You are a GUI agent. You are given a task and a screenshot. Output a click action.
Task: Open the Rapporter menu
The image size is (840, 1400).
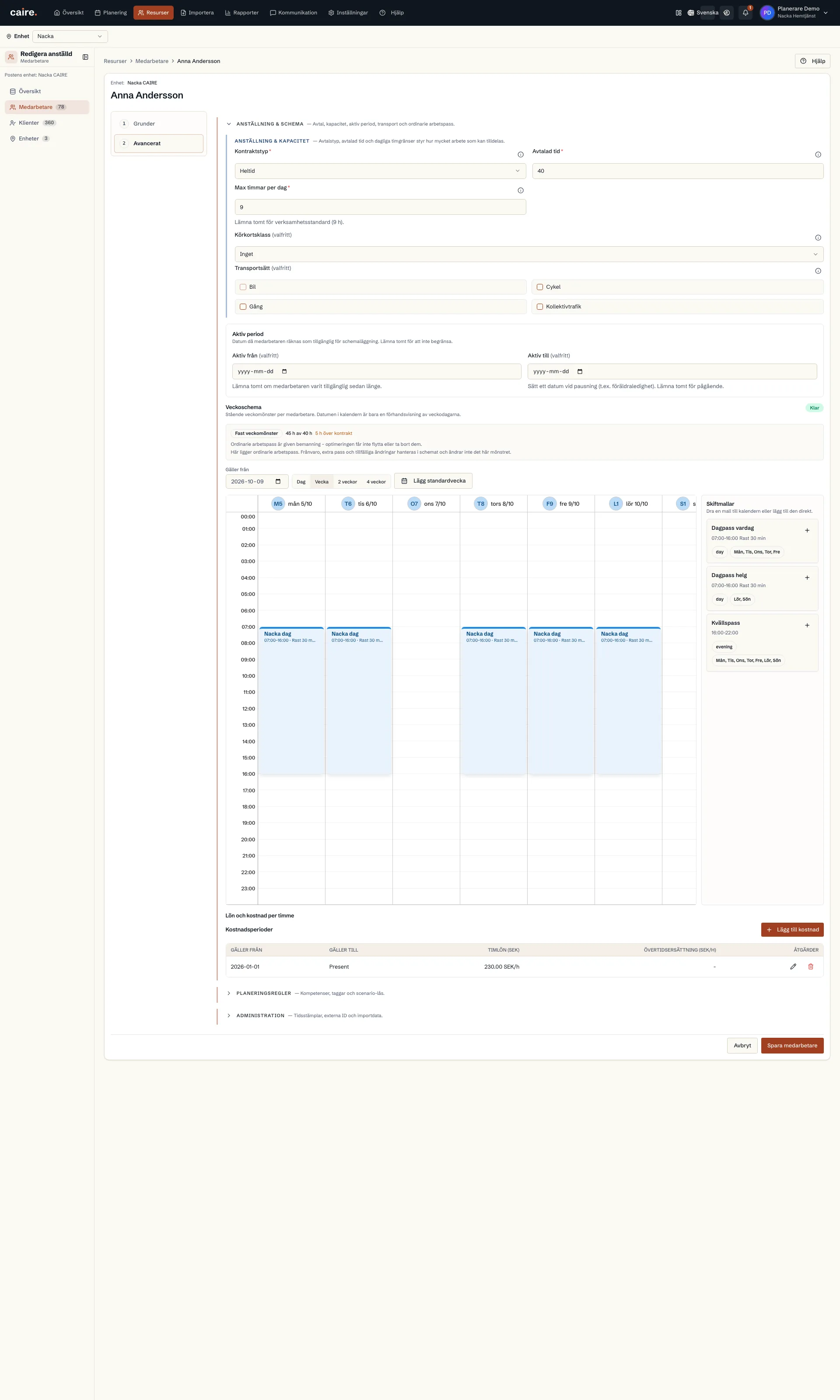pos(241,12)
